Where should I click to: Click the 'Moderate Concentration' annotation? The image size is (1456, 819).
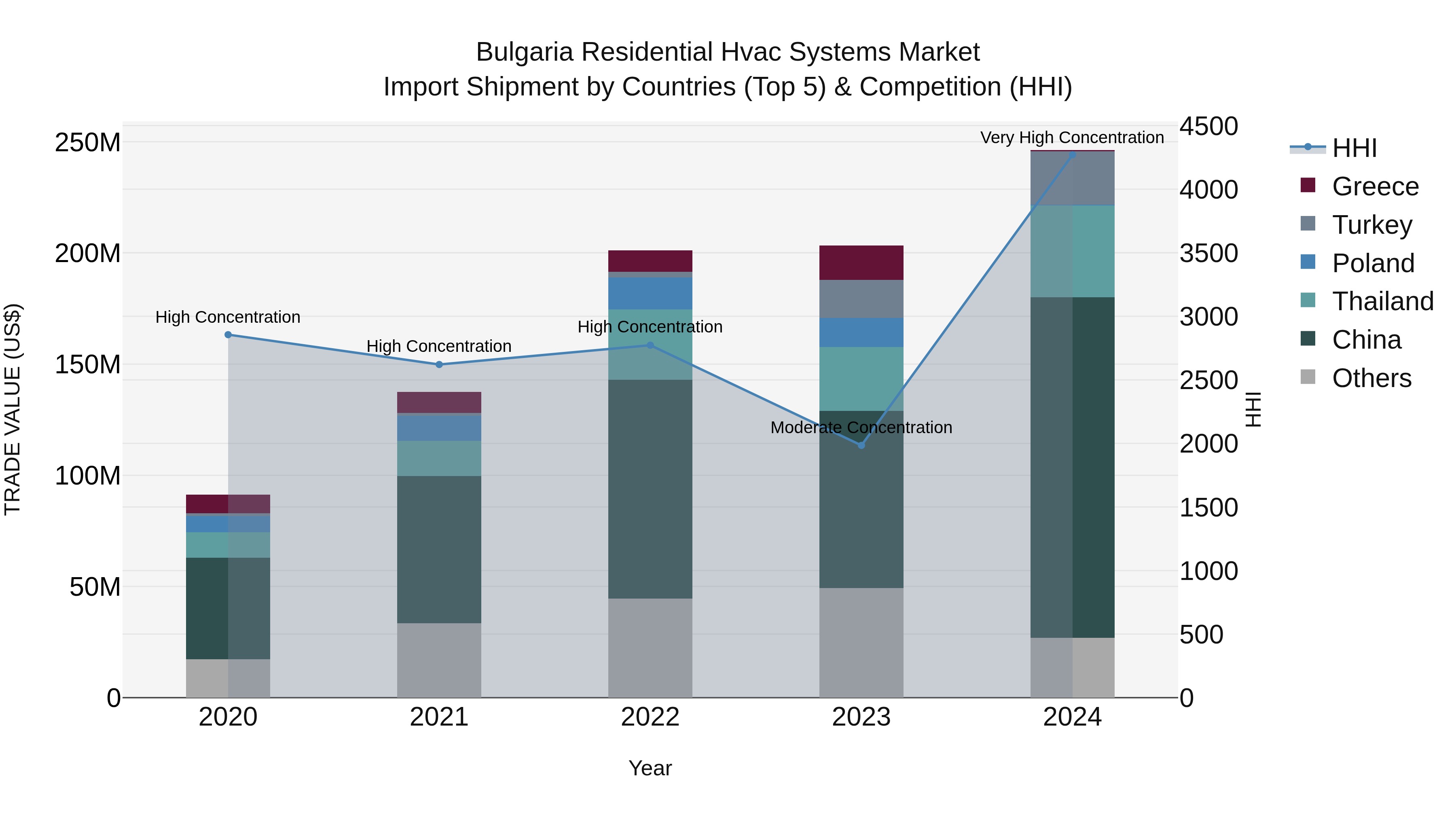(861, 427)
